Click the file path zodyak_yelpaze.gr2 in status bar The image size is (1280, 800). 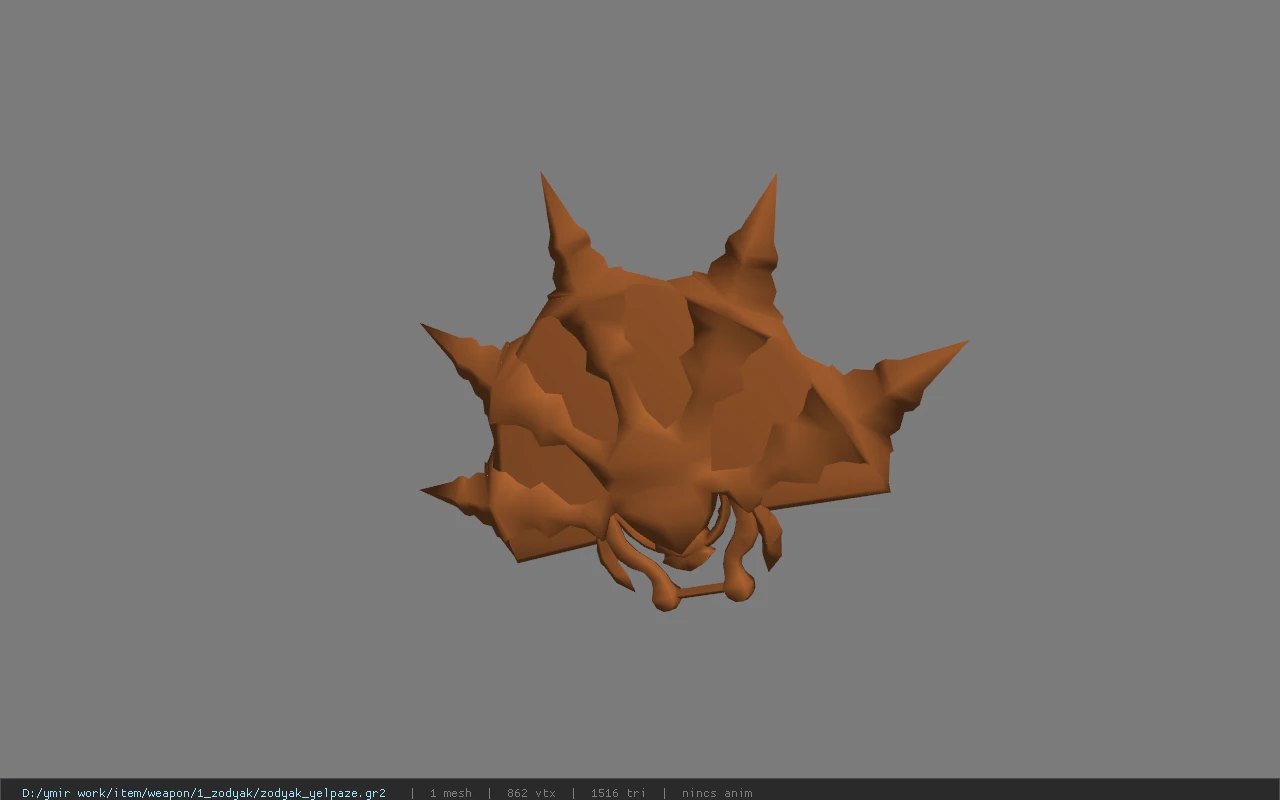[x=204, y=793]
